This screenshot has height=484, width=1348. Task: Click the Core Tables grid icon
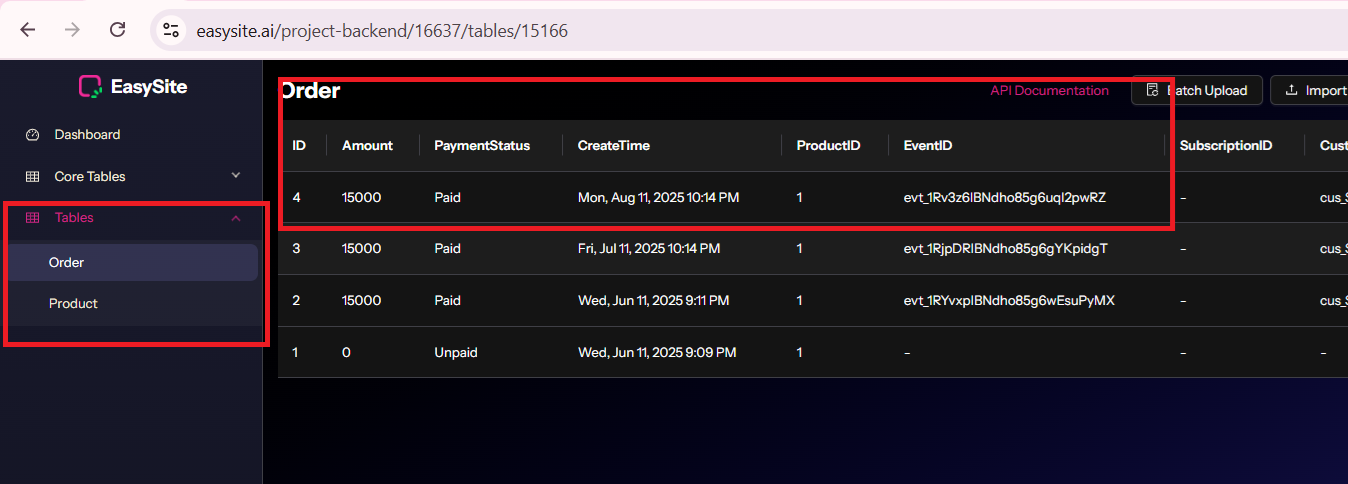pyautogui.click(x=32, y=176)
